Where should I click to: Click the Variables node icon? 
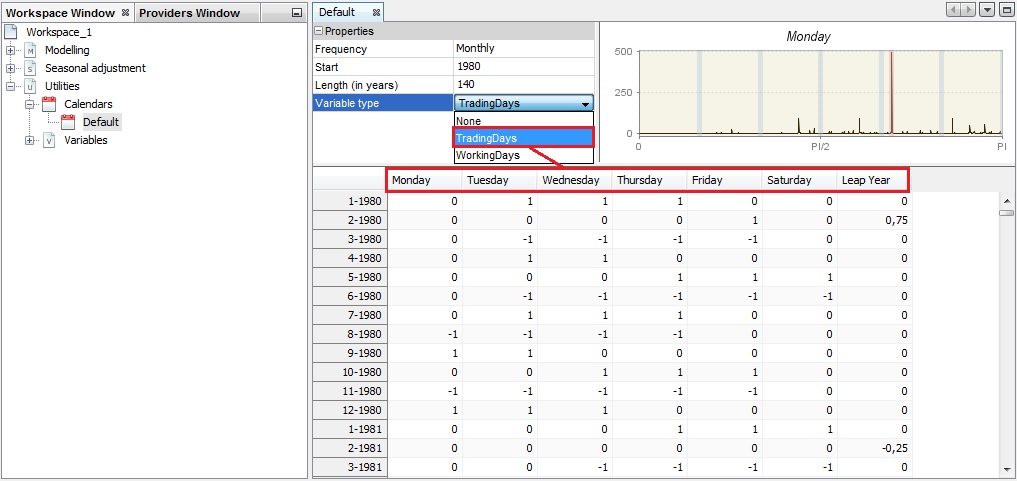point(49,140)
